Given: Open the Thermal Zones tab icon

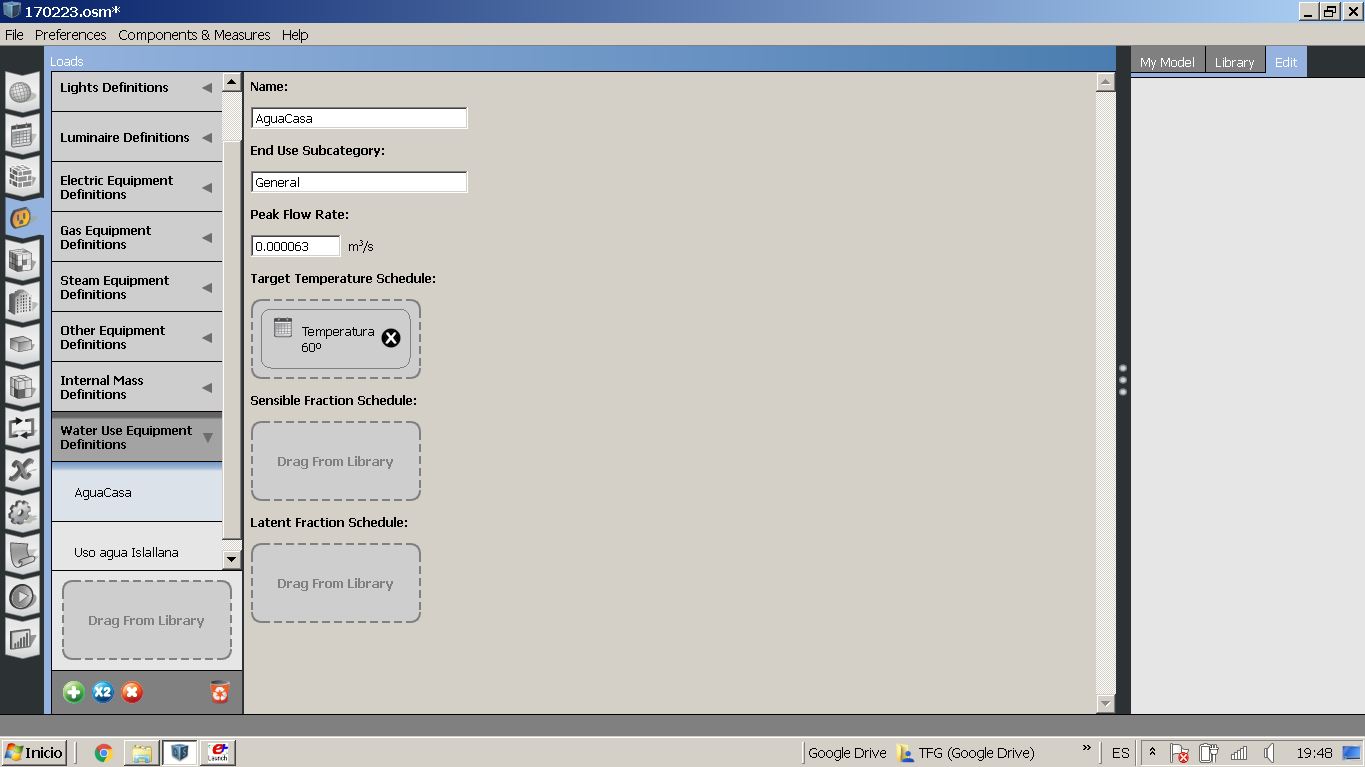Looking at the screenshot, I should [x=22, y=387].
